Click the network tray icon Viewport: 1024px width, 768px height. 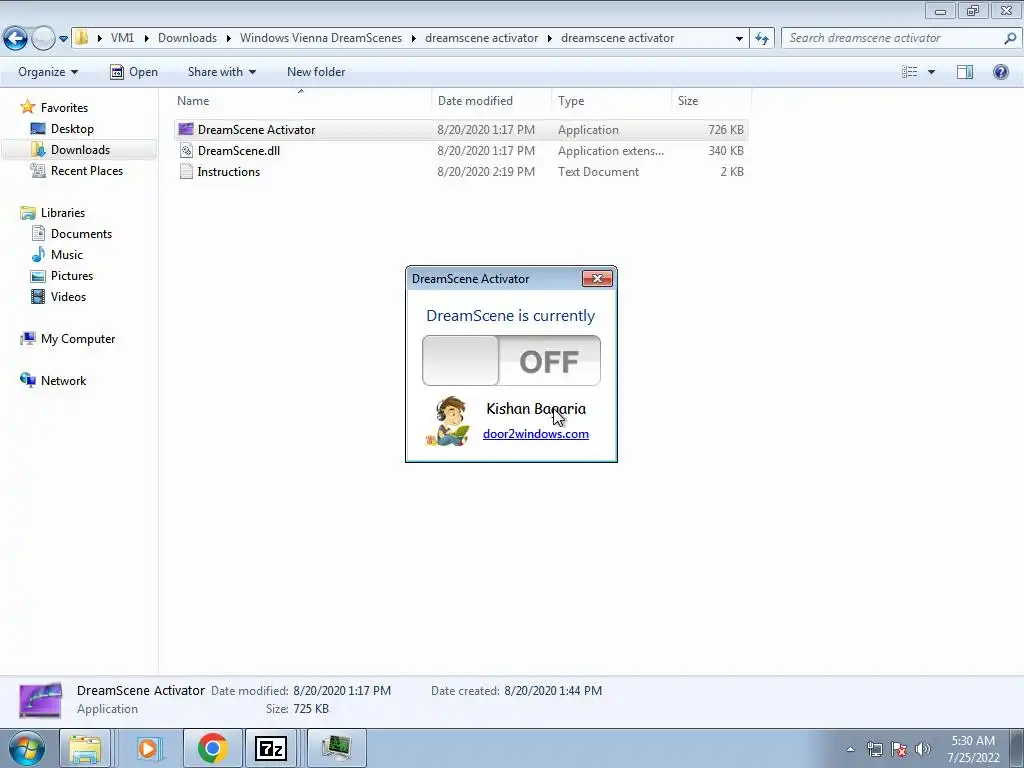874,749
